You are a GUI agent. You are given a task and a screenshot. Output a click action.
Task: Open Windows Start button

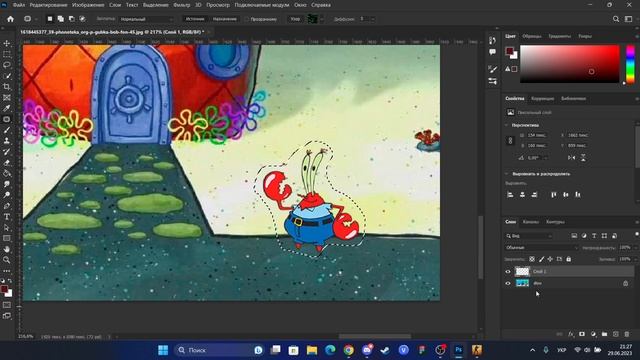(163, 350)
